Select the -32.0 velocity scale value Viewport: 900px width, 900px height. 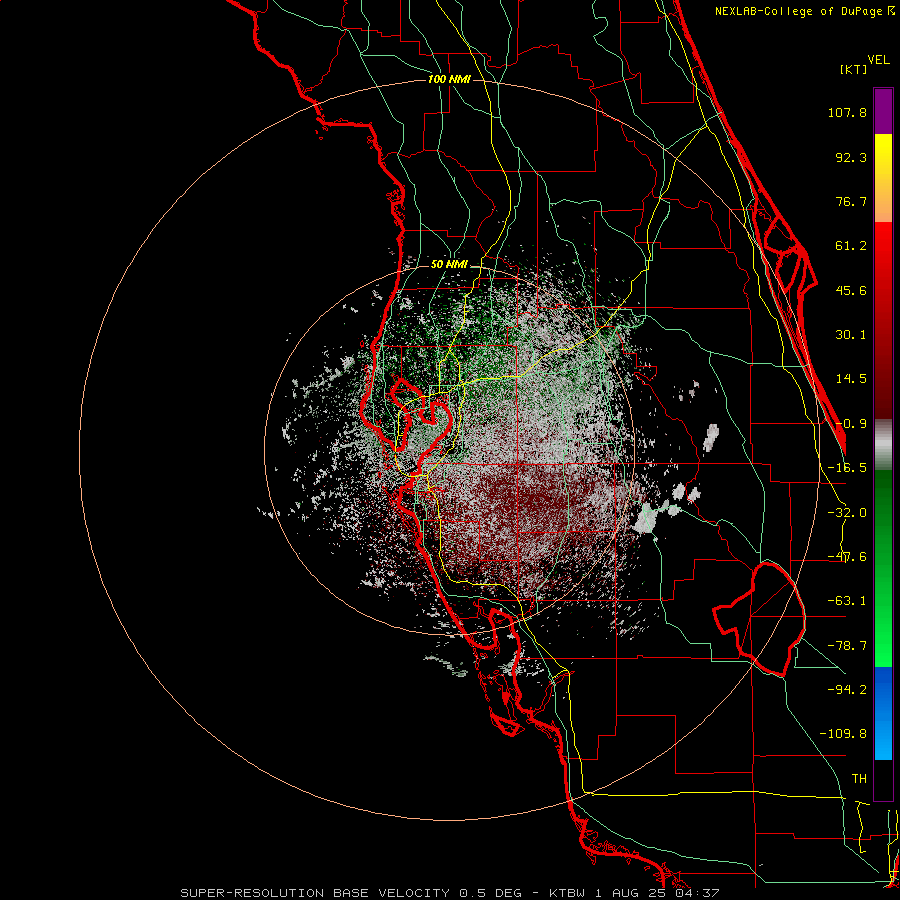click(x=847, y=513)
